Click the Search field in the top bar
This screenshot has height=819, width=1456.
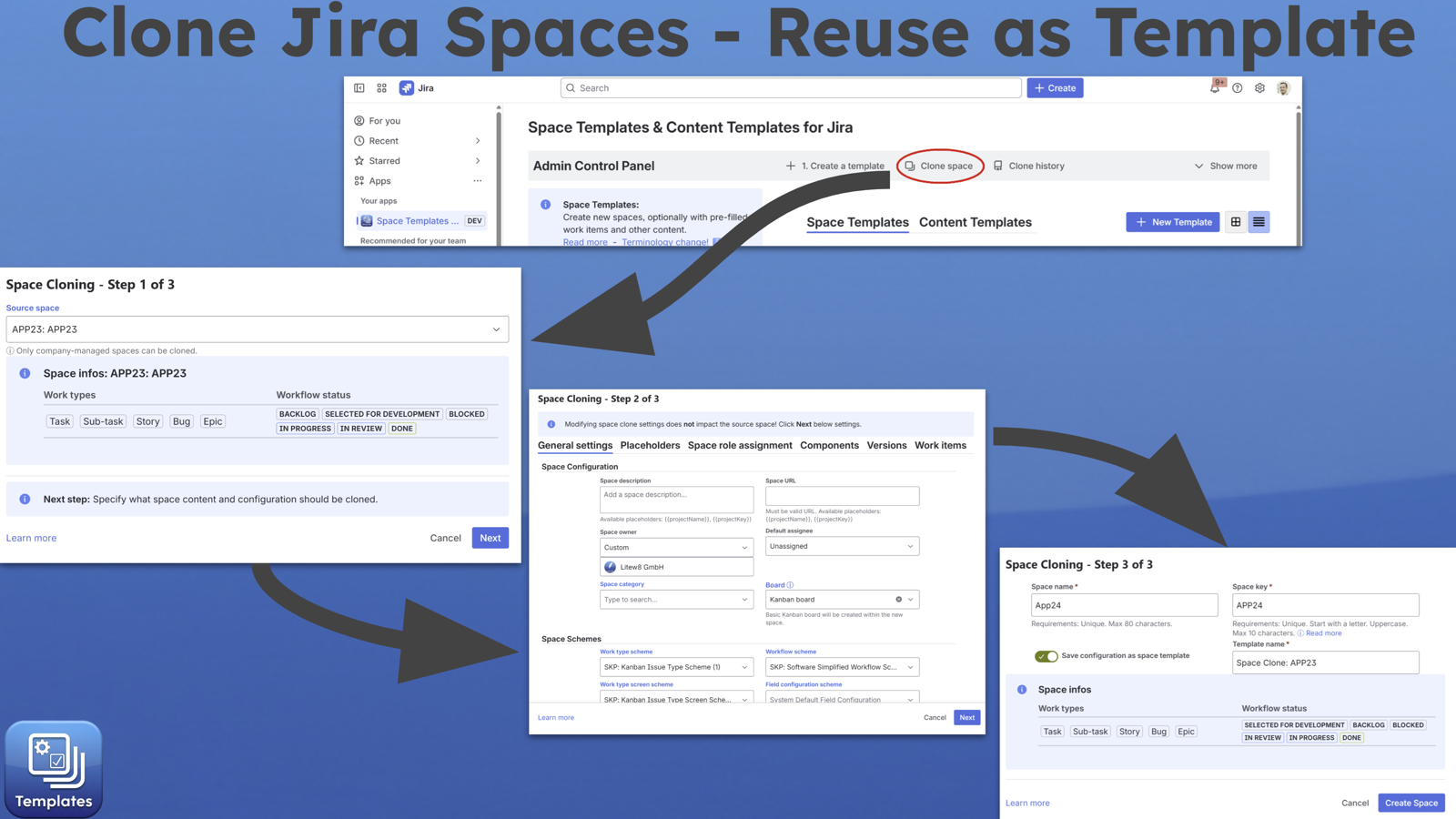point(790,87)
